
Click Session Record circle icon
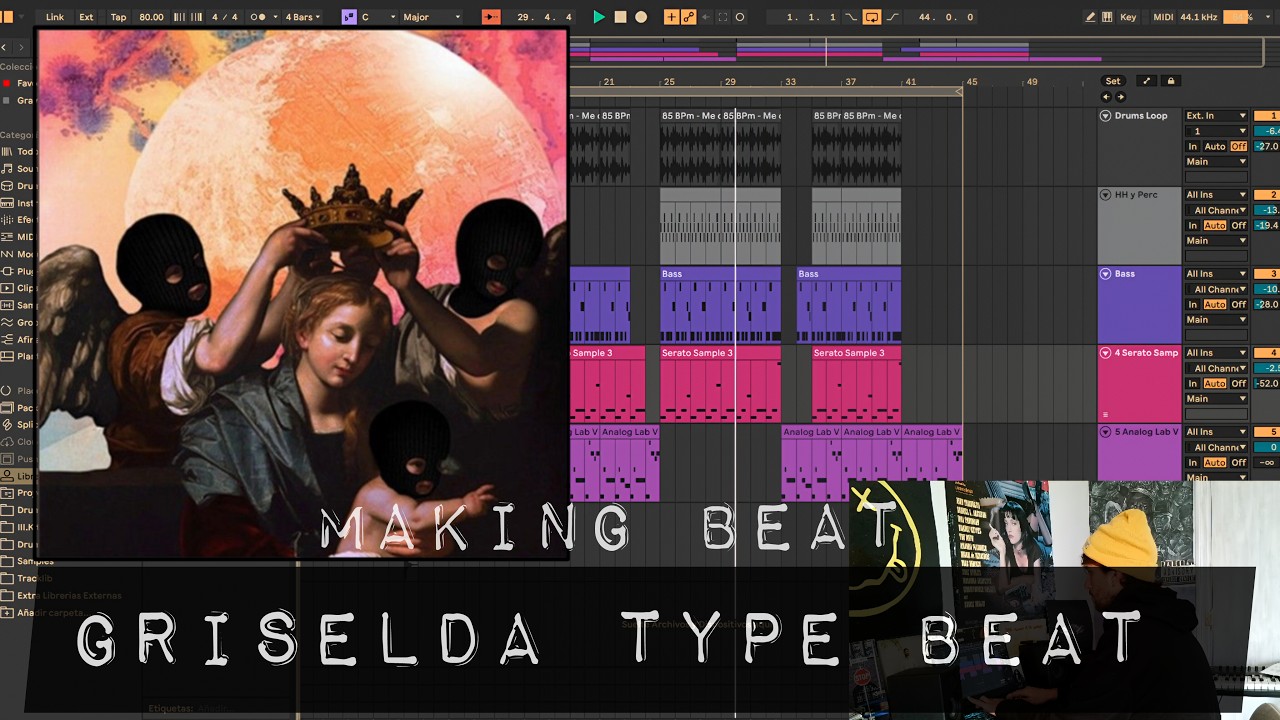(740, 17)
